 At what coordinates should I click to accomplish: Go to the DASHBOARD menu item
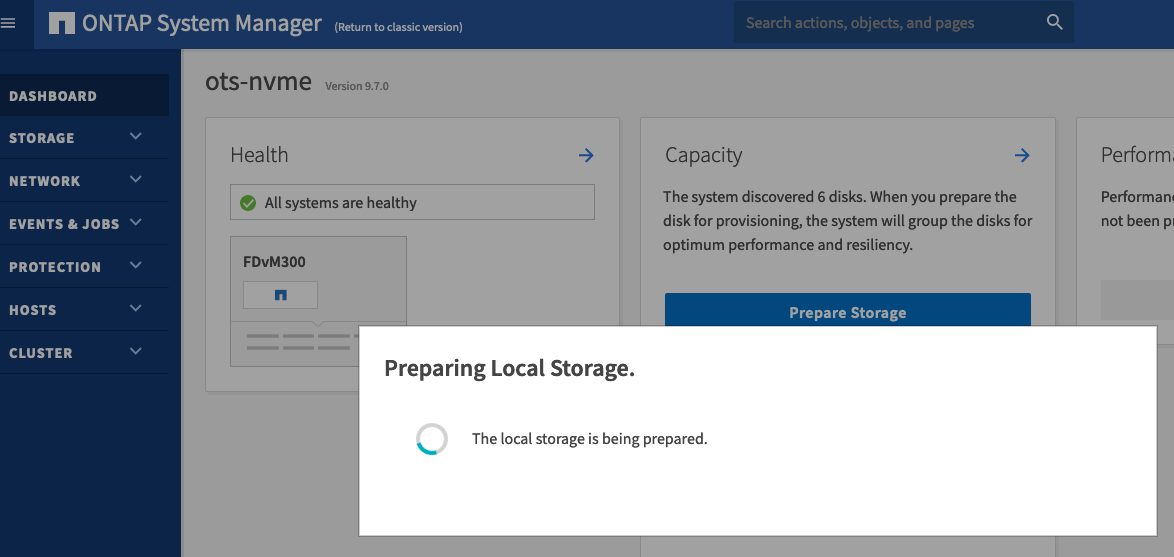[x=53, y=96]
